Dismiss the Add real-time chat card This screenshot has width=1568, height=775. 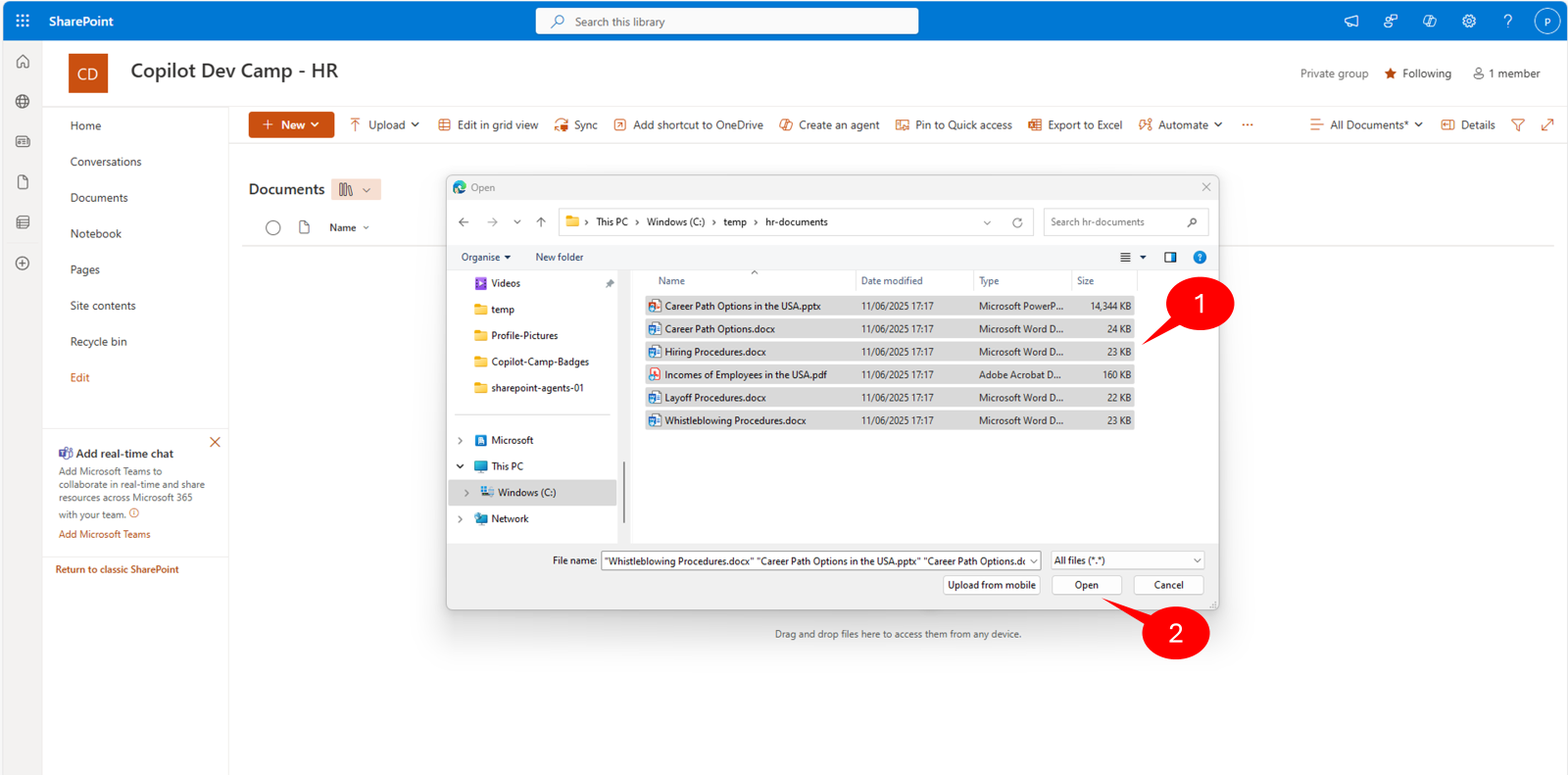click(x=215, y=442)
